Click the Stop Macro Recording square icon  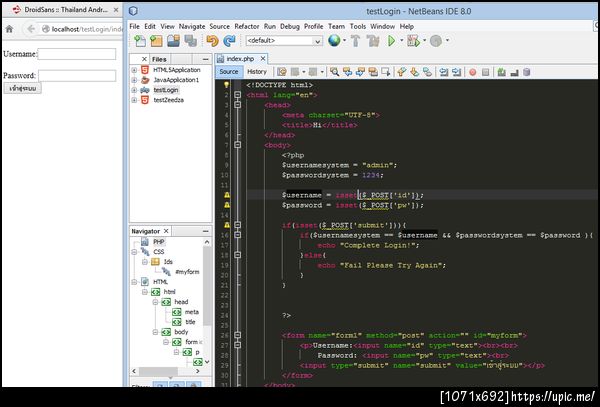pyautogui.click(x=485, y=72)
